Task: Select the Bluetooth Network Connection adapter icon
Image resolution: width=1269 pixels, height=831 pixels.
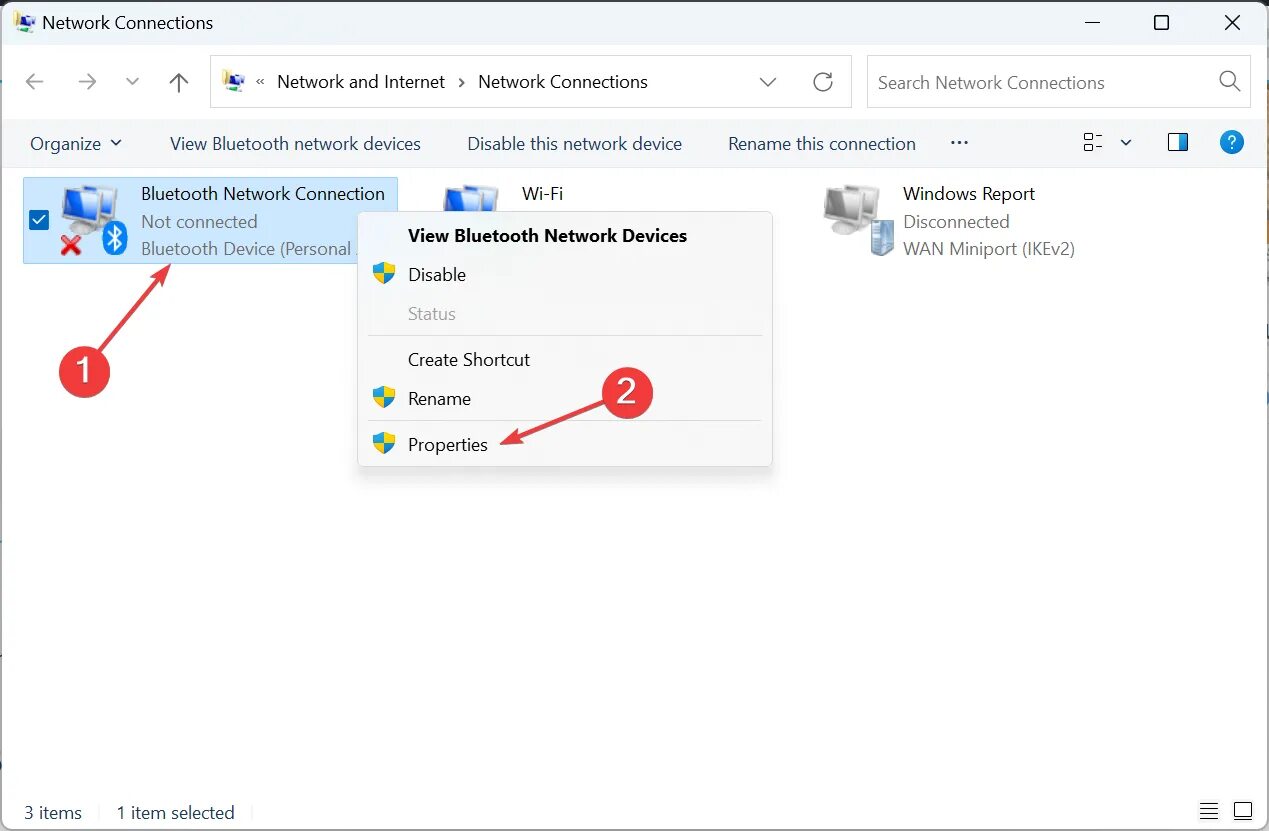Action: [94, 221]
